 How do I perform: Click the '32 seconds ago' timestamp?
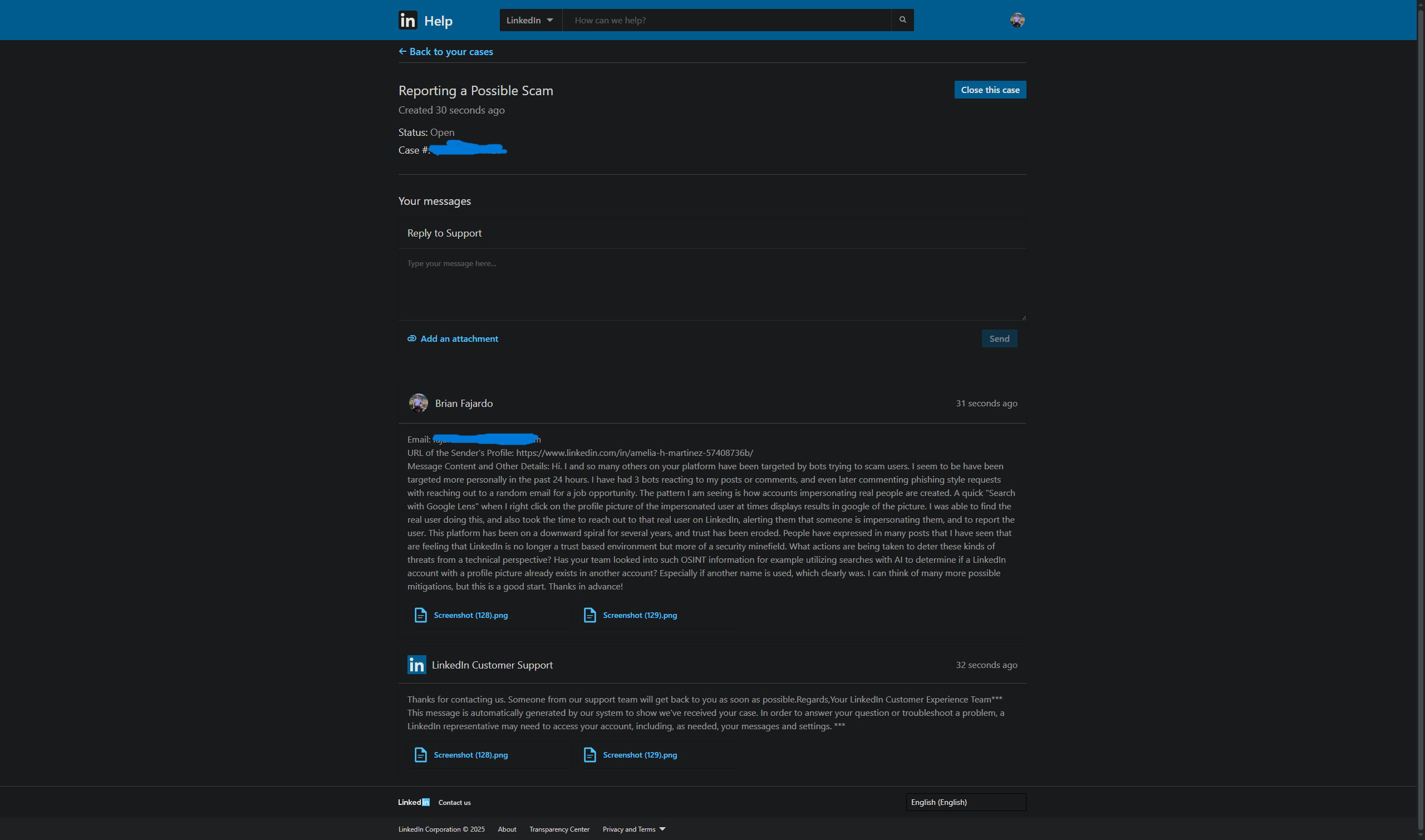pyautogui.click(x=986, y=665)
